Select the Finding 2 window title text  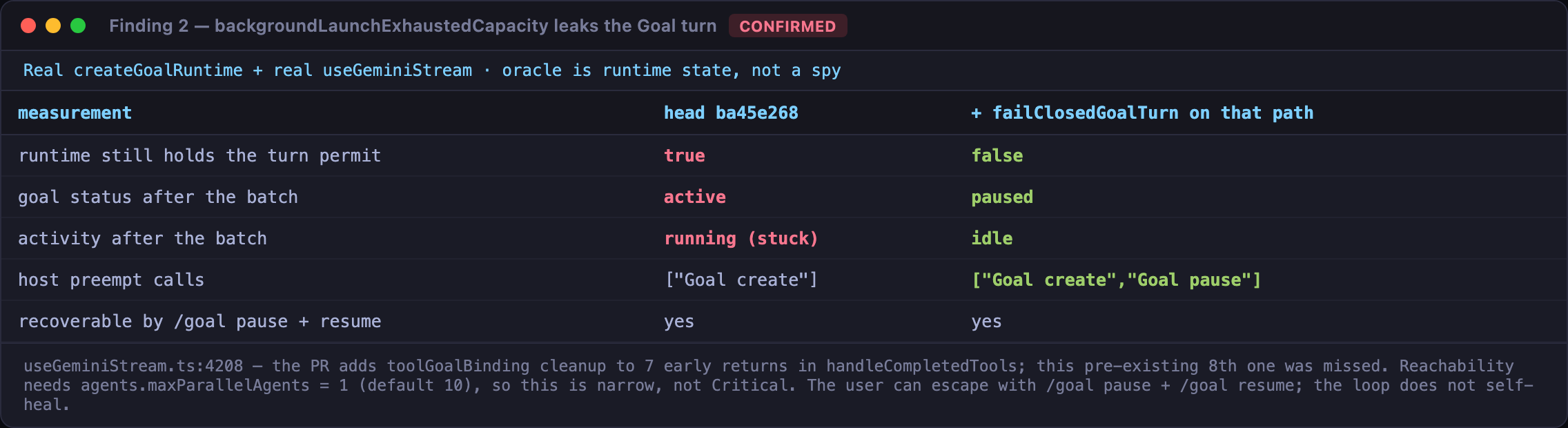tap(413, 26)
